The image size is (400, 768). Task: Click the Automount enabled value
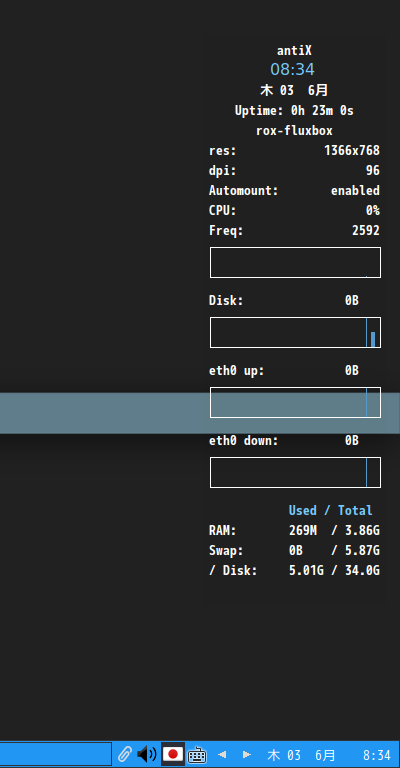[x=355, y=191]
